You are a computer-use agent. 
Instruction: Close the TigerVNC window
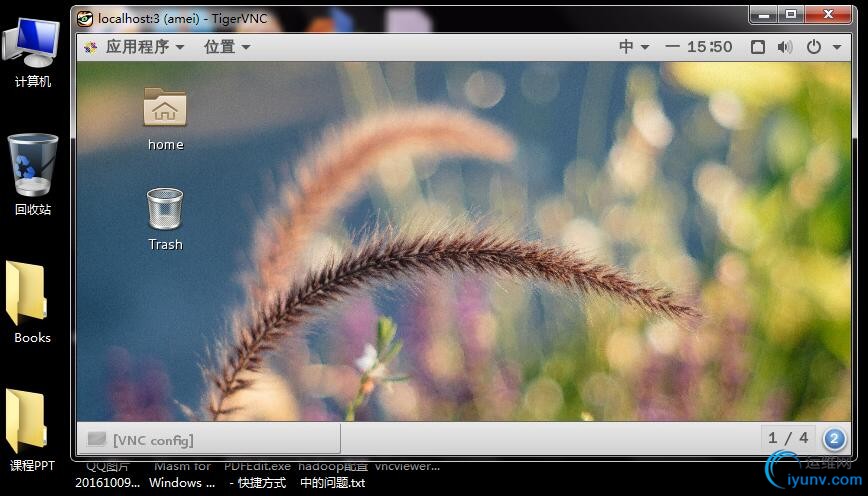pos(828,14)
